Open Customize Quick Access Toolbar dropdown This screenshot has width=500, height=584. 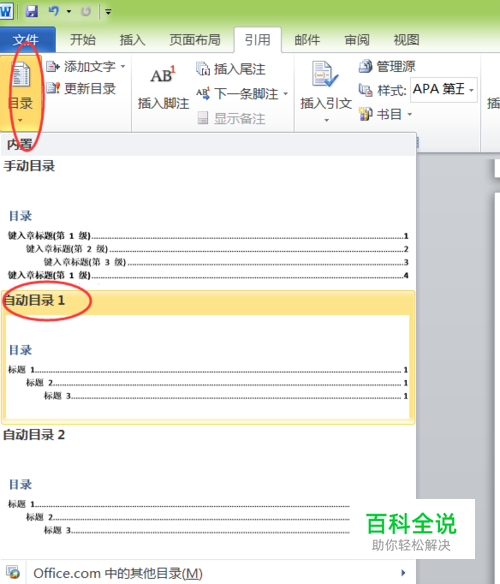pos(108,12)
